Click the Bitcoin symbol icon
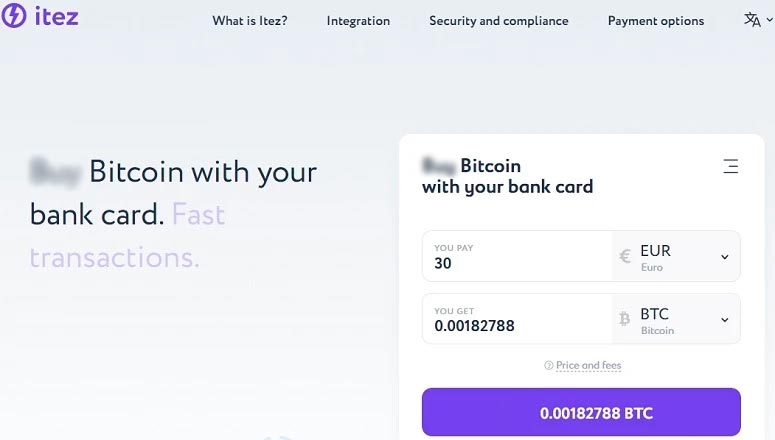 625,319
